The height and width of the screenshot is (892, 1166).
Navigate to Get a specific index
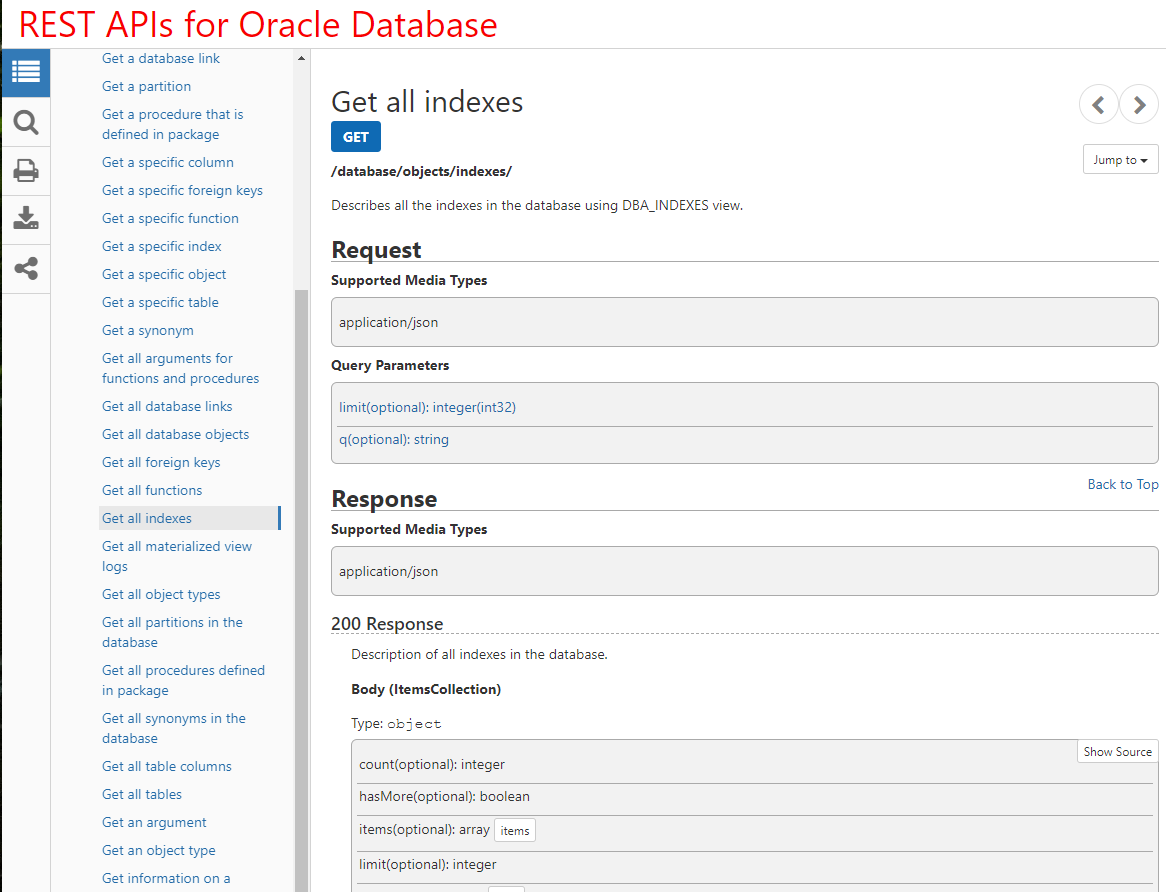pyautogui.click(x=161, y=246)
